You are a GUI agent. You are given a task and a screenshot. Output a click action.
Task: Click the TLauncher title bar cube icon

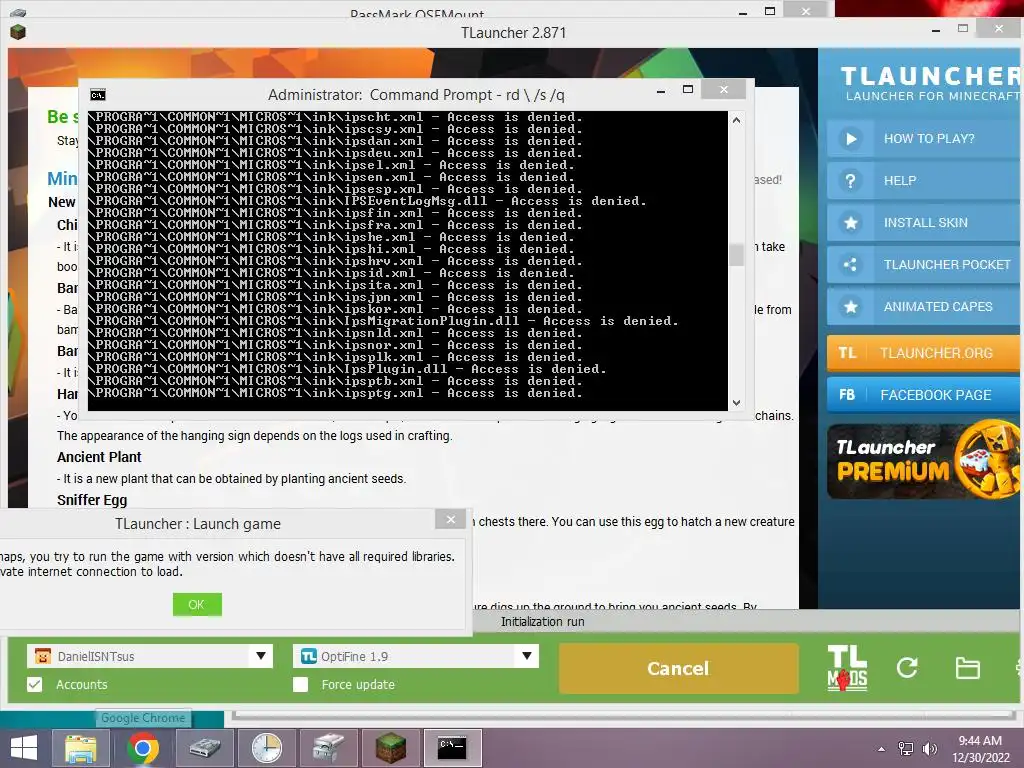tap(18, 32)
